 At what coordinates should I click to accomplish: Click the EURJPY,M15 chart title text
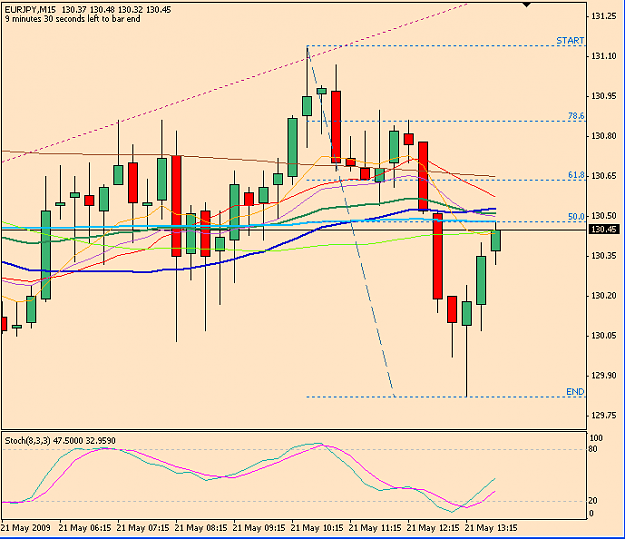[x=30, y=10]
